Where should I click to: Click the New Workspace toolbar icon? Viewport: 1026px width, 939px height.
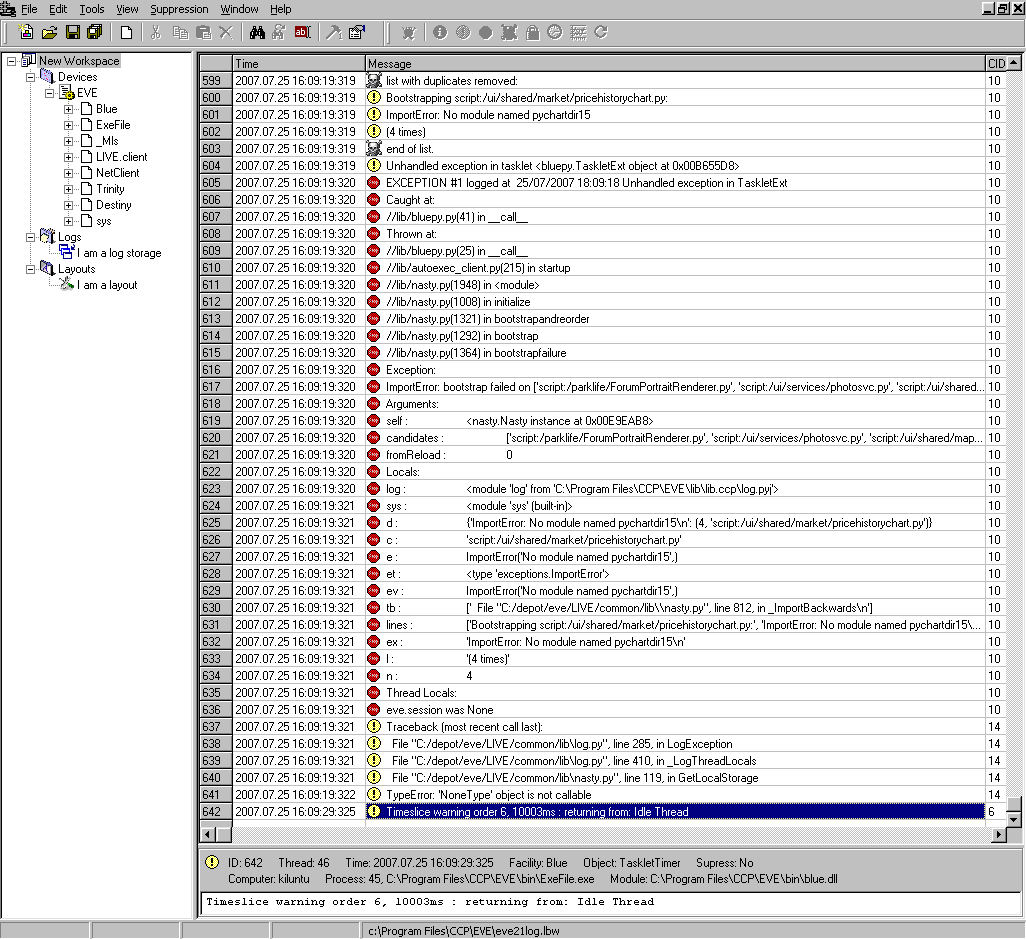click(26, 32)
